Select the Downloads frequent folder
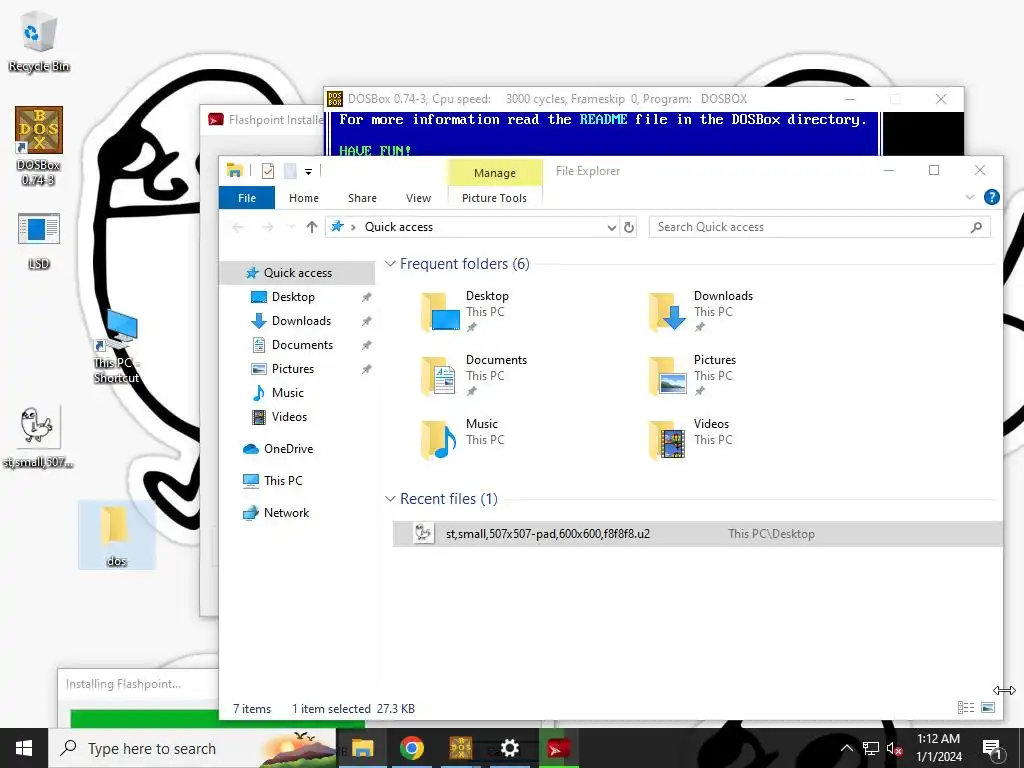Screen dimensions: 1024x768 703,311
